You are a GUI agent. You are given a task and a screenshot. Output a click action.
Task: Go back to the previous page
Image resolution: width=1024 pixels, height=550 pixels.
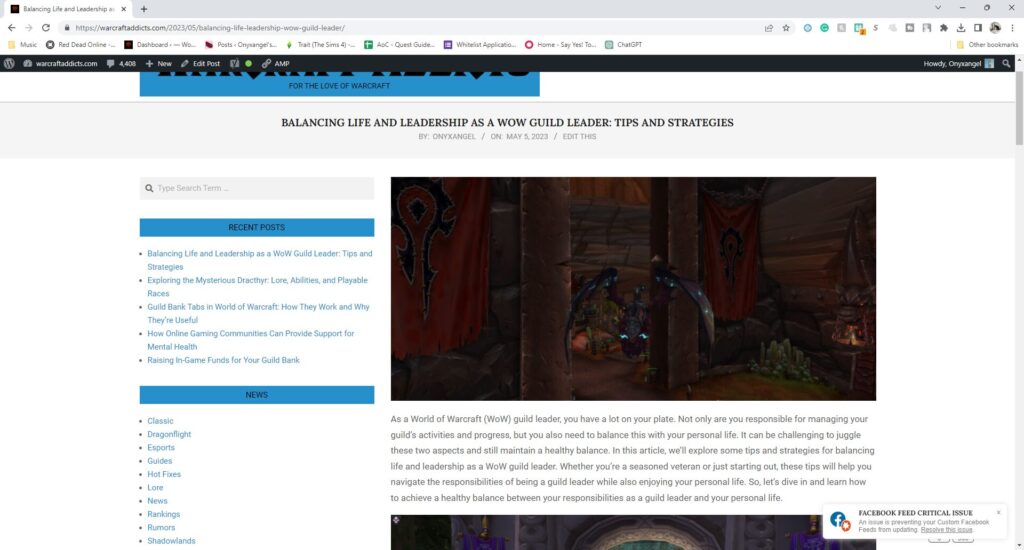click(12, 27)
